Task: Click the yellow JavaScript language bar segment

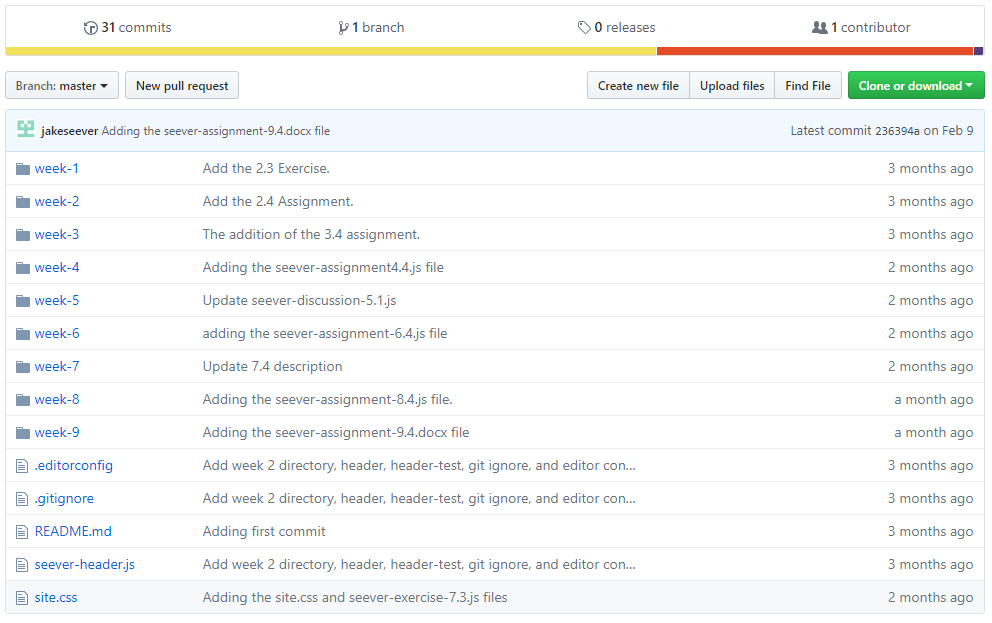Action: 331,51
